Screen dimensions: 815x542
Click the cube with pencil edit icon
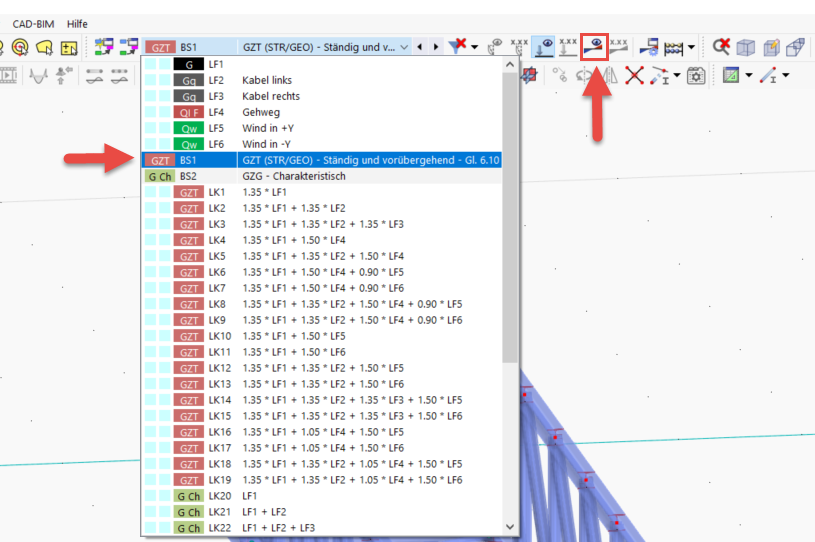click(x=771, y=48)
